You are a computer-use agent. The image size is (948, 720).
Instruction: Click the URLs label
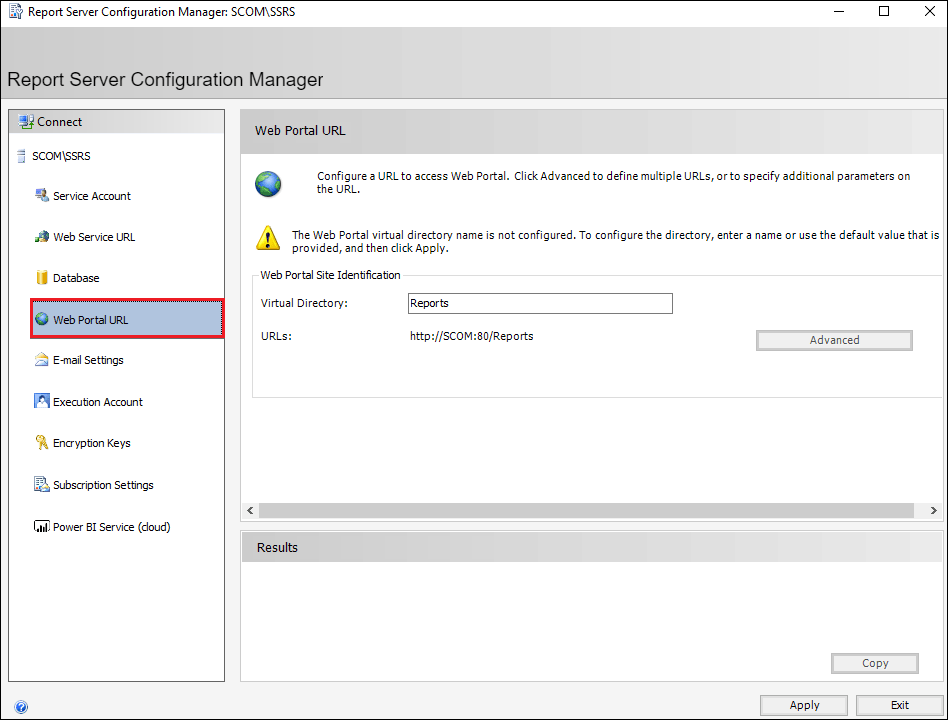(x=276, y=336)
